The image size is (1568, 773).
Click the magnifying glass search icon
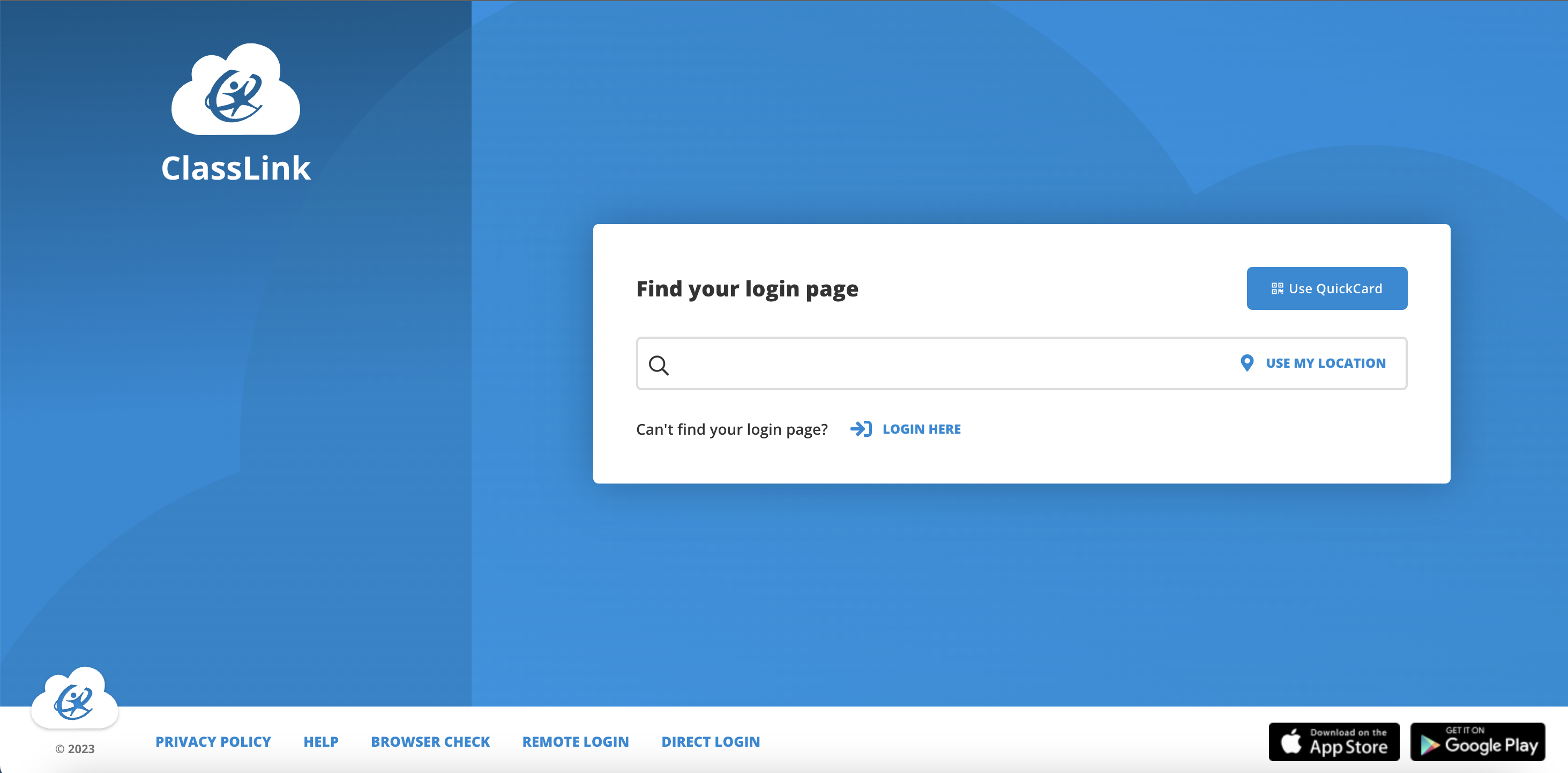point(659,365)
